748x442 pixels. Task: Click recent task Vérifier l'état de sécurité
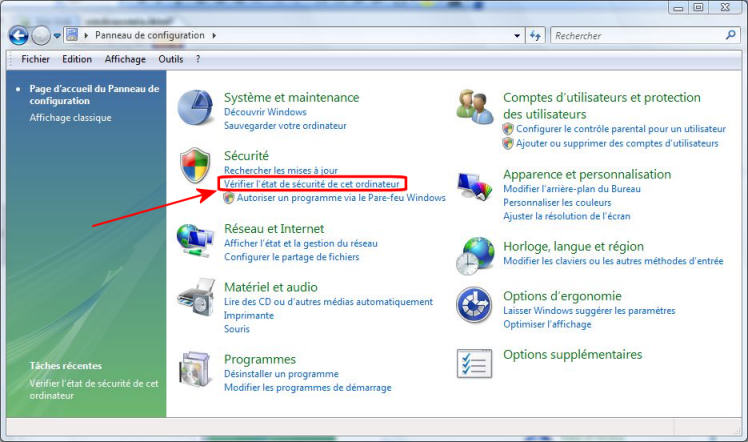click(94, 389)
